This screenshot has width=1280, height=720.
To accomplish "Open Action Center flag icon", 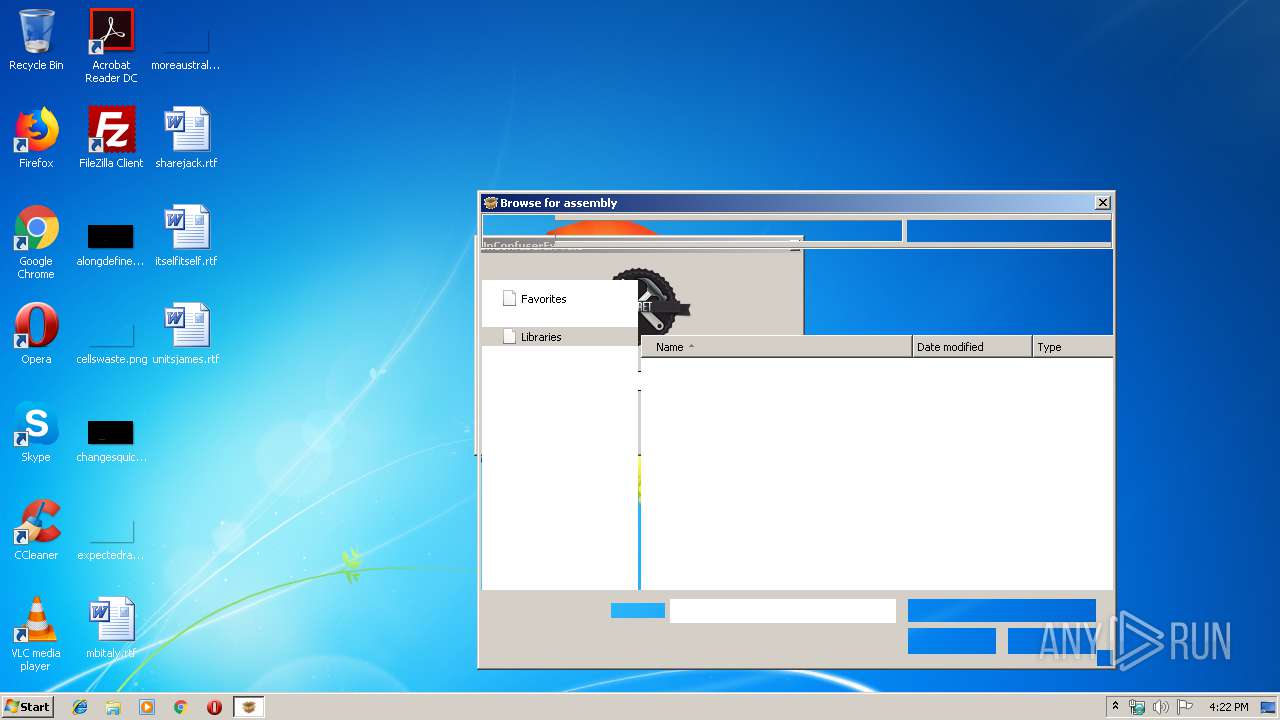I will pos(1185,707).
